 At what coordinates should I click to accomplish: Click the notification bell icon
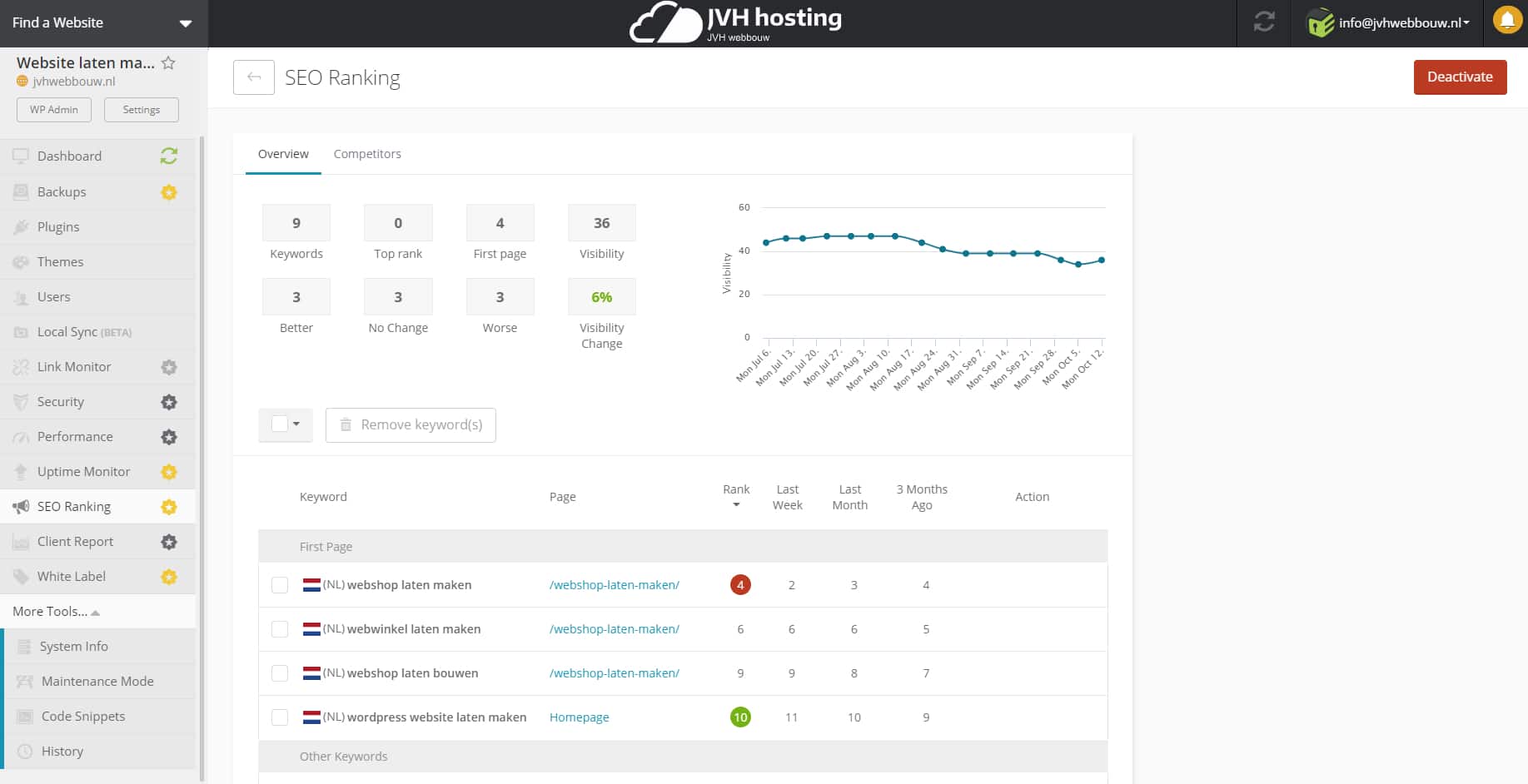click(1507, 20)
